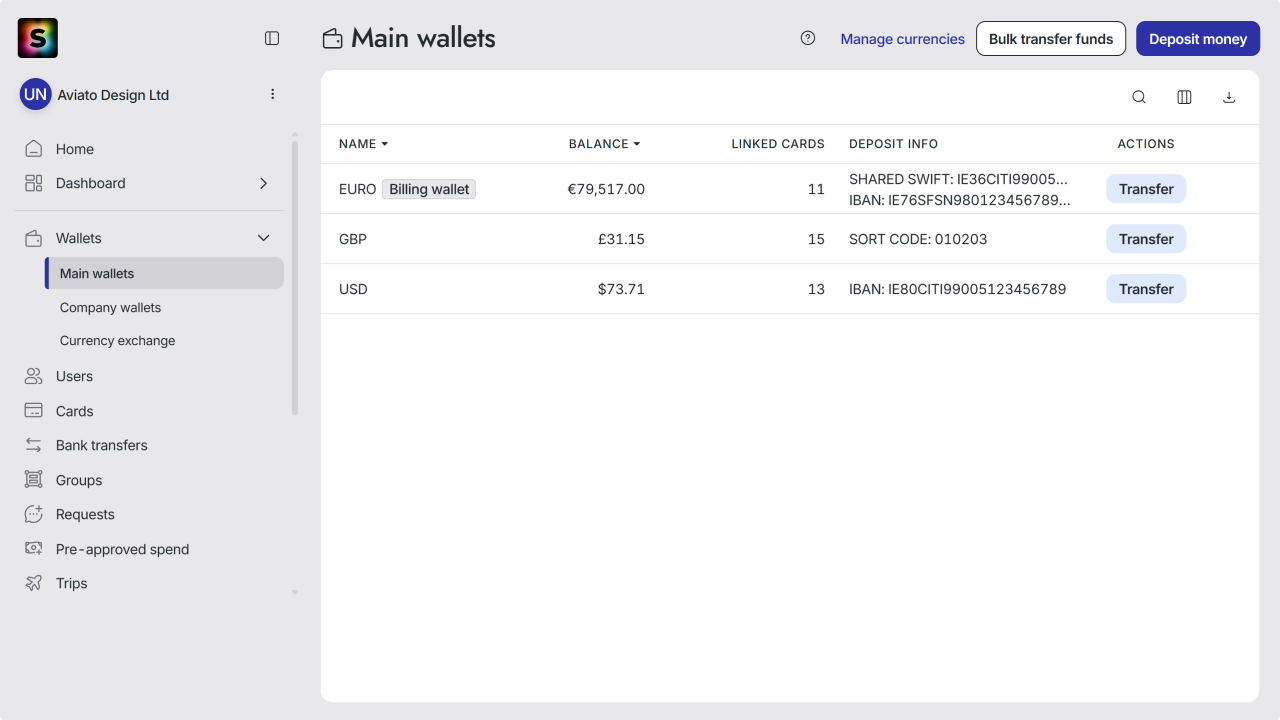Image resolution: width=1280 pixels, height=720 pixels.
Task: Click the Home icon in the sidebar
Action: click(34, 149)
